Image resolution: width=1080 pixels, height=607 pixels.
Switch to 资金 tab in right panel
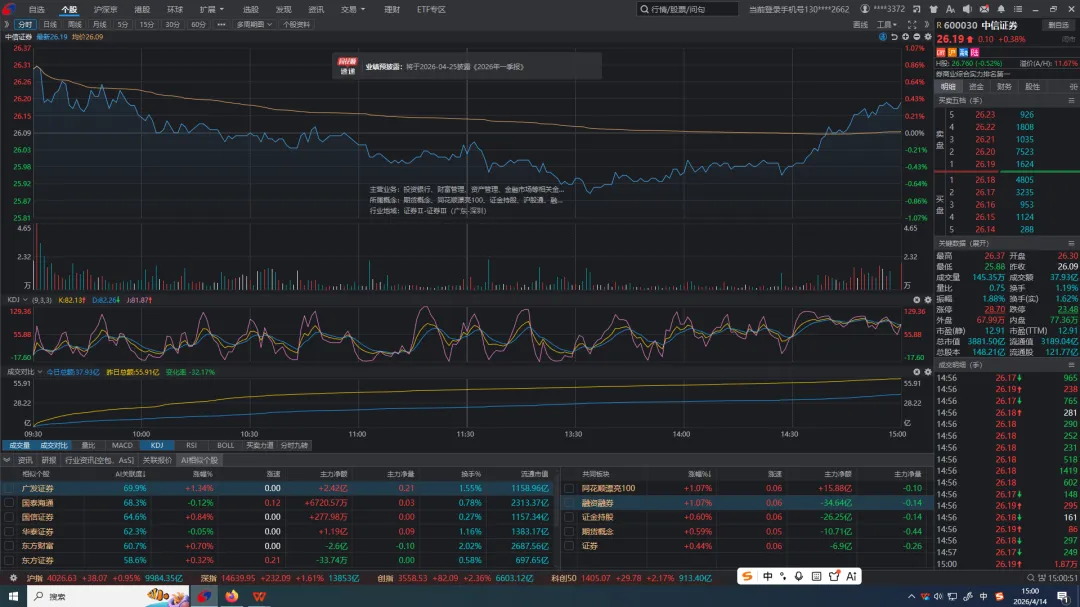[x=976, y=87]
